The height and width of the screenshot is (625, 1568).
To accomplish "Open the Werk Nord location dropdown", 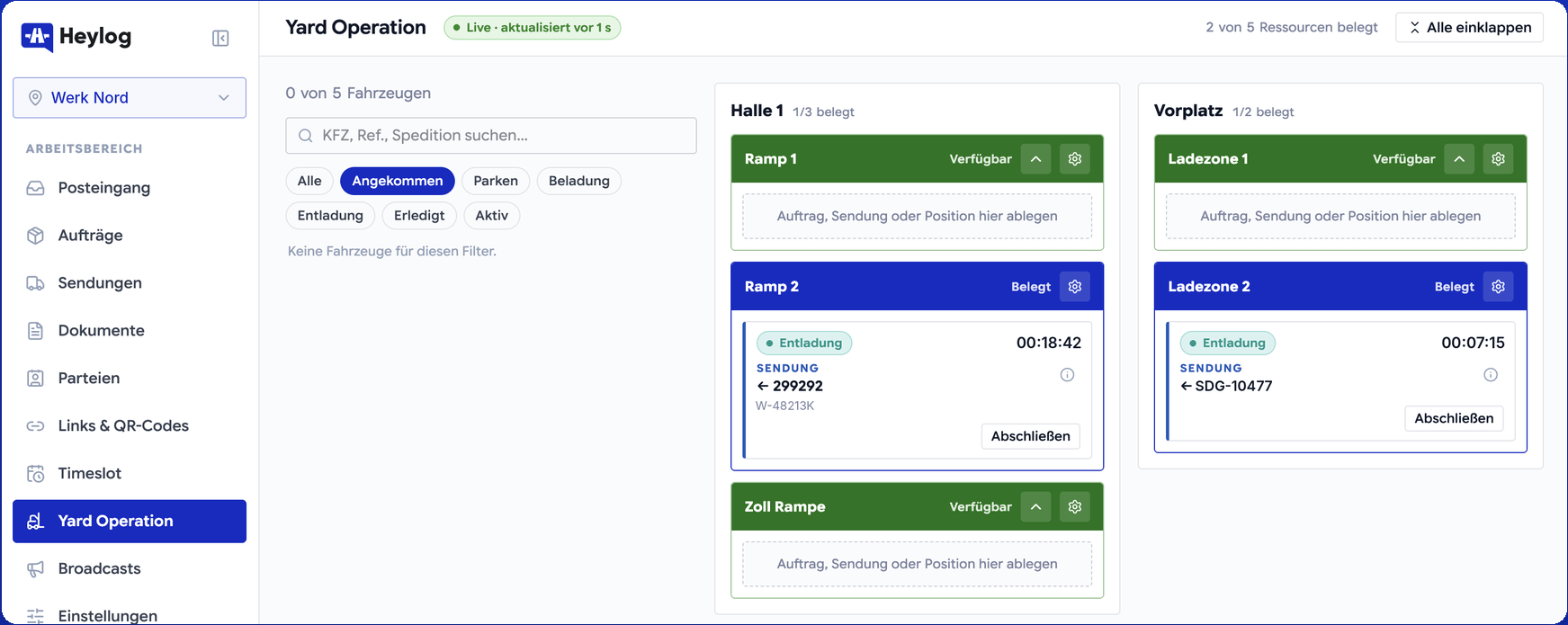I will pos(130,98).
